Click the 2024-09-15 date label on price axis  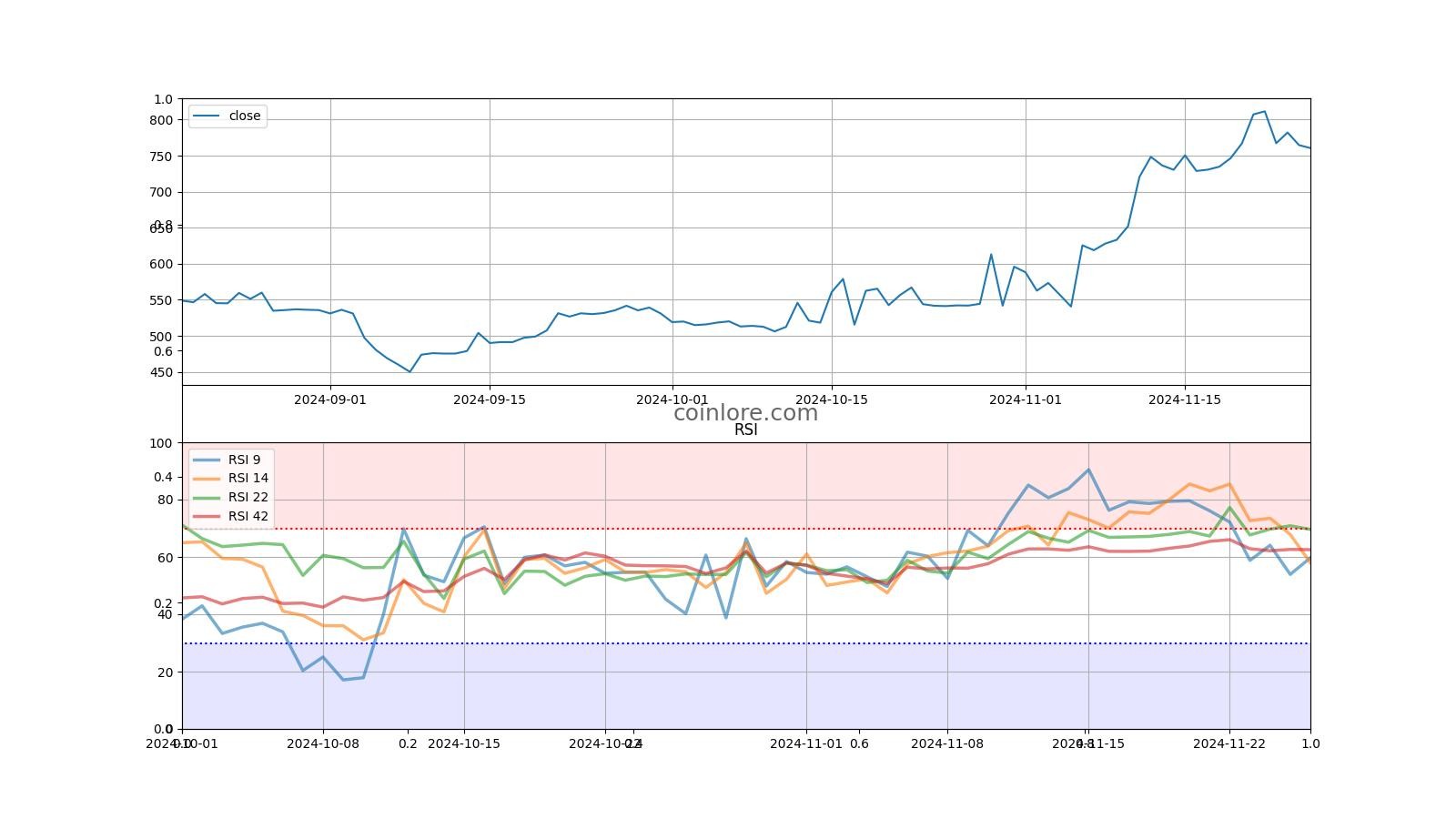coord(490,399)
